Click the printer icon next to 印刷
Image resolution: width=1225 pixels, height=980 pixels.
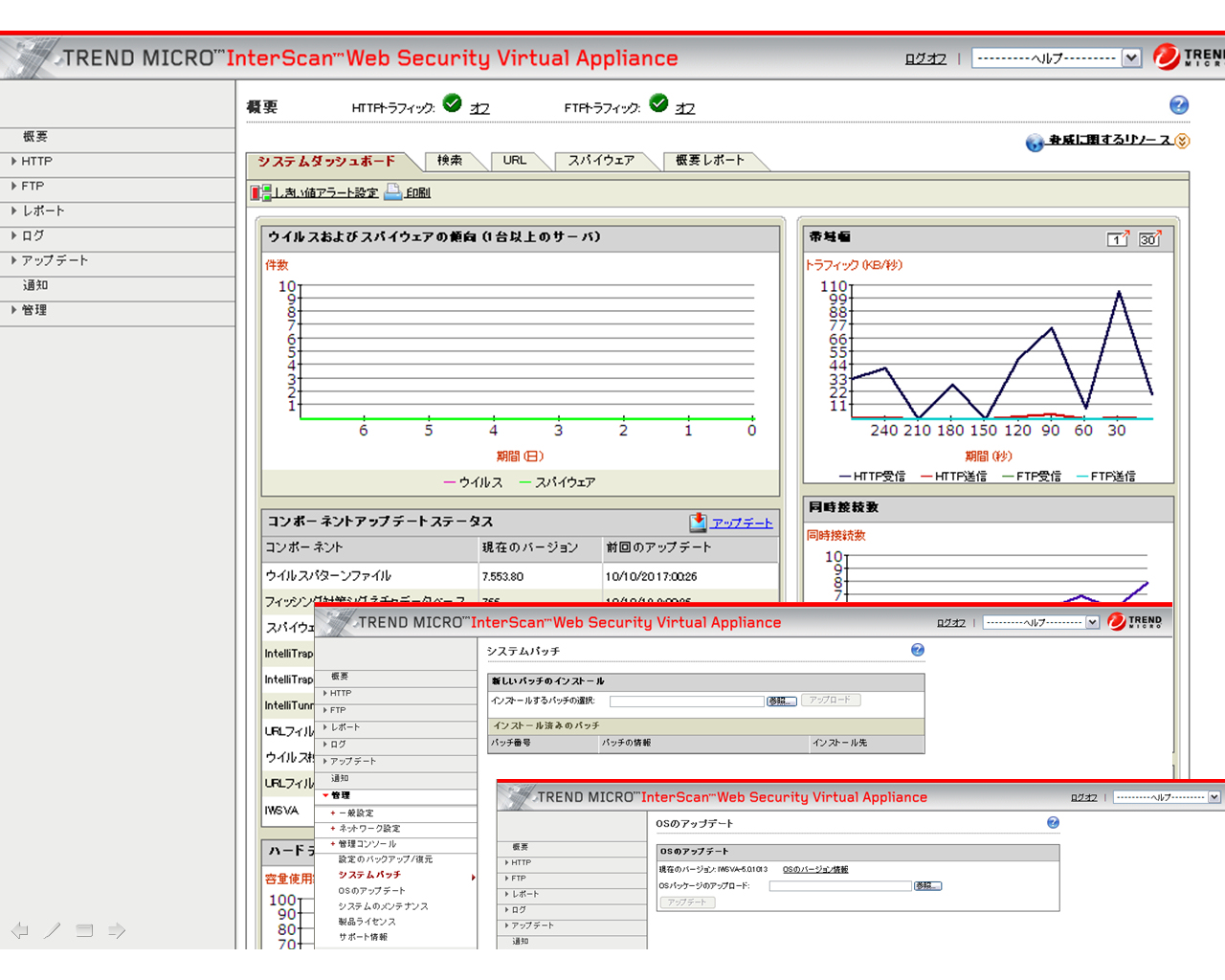coord(392,192)
